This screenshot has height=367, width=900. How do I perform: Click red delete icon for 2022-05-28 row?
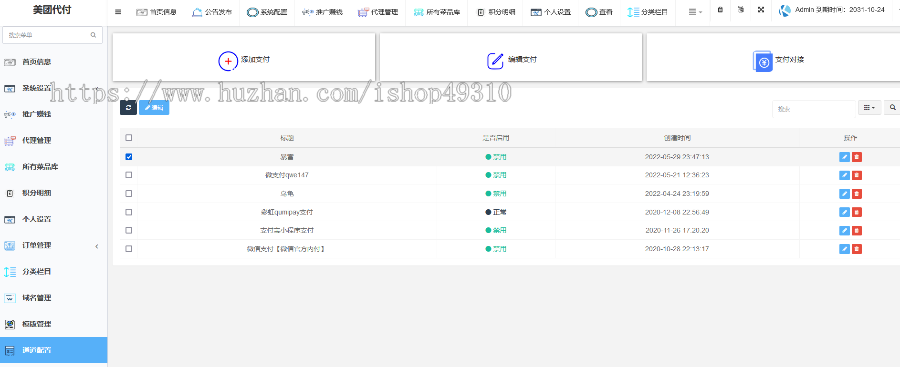857,157
